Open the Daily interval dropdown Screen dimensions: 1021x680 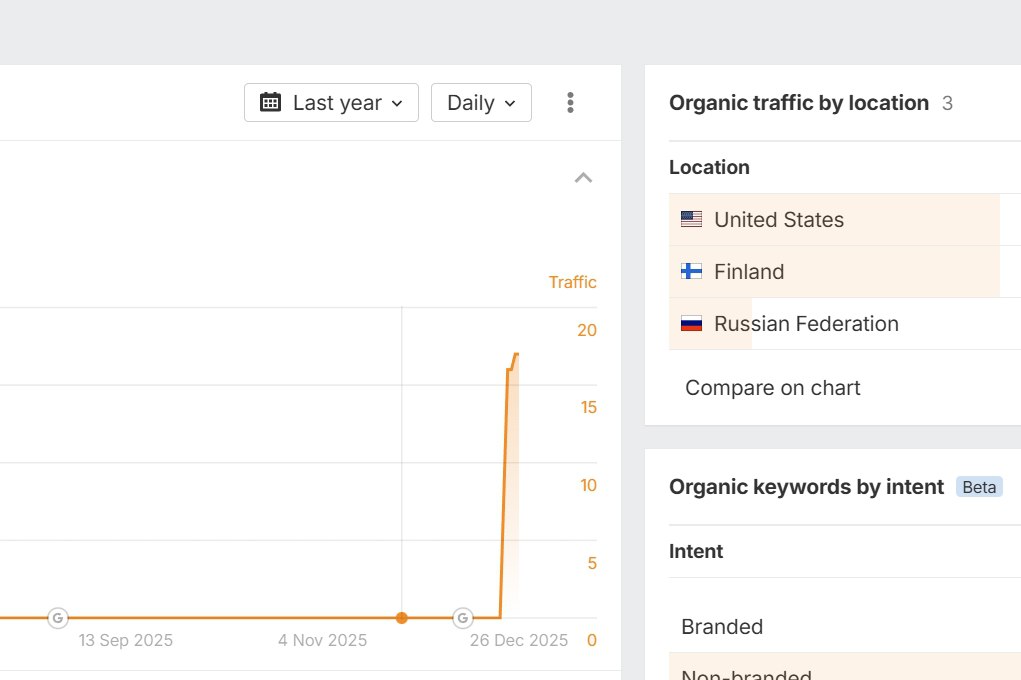tap(481, 103)
